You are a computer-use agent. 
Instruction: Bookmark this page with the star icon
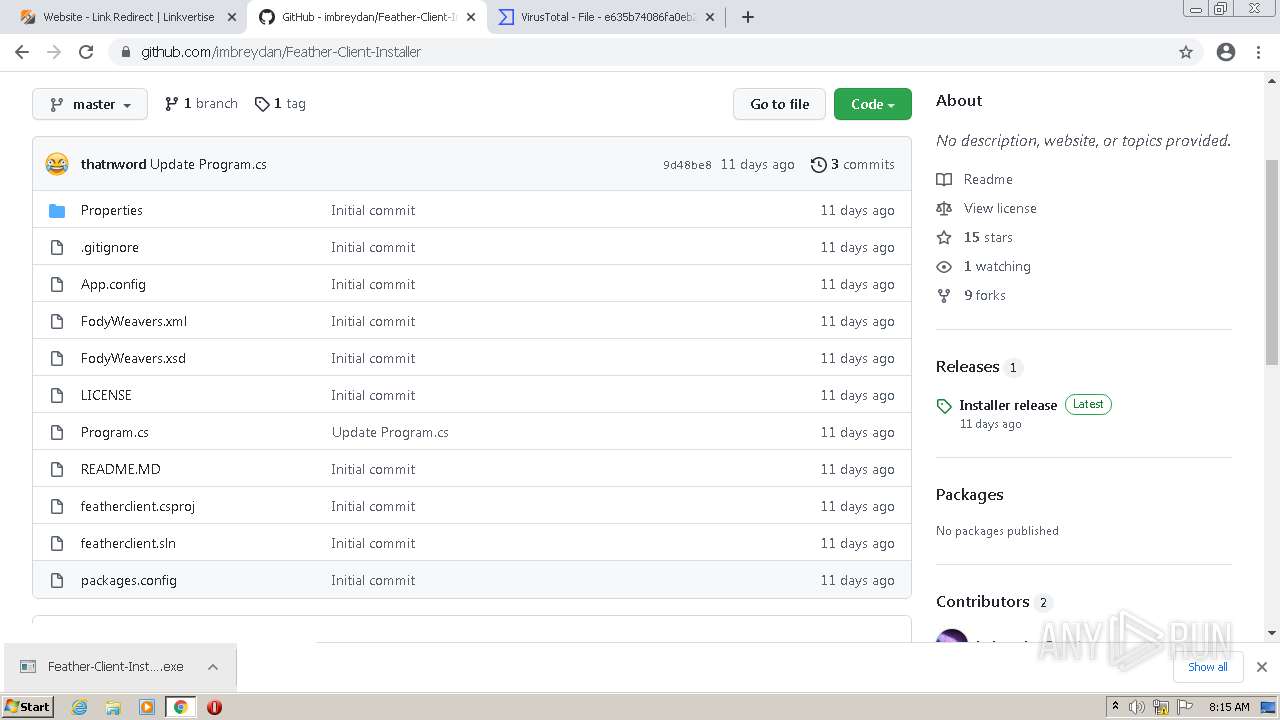(x=1186, y=52)
